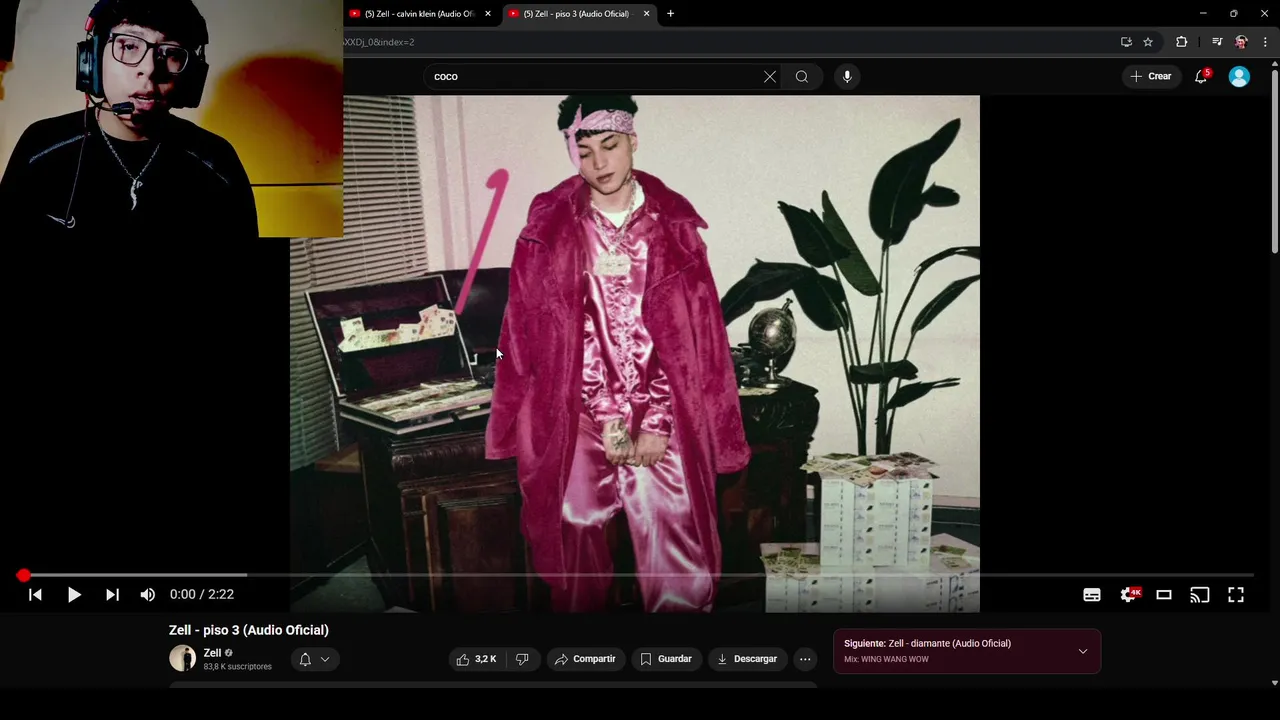Open the browser extensions menu

1181,42
